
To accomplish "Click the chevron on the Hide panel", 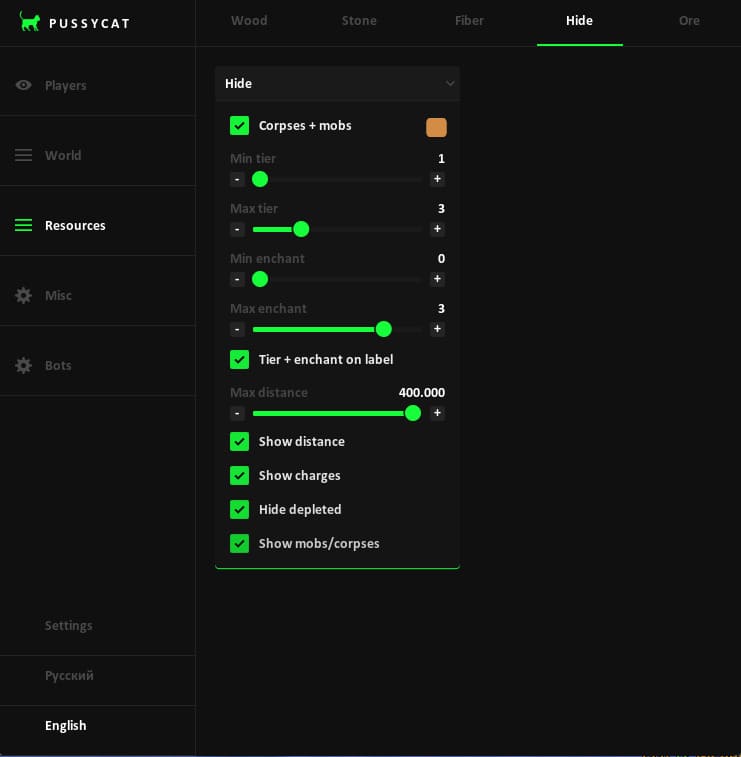I will pos(449,84).
